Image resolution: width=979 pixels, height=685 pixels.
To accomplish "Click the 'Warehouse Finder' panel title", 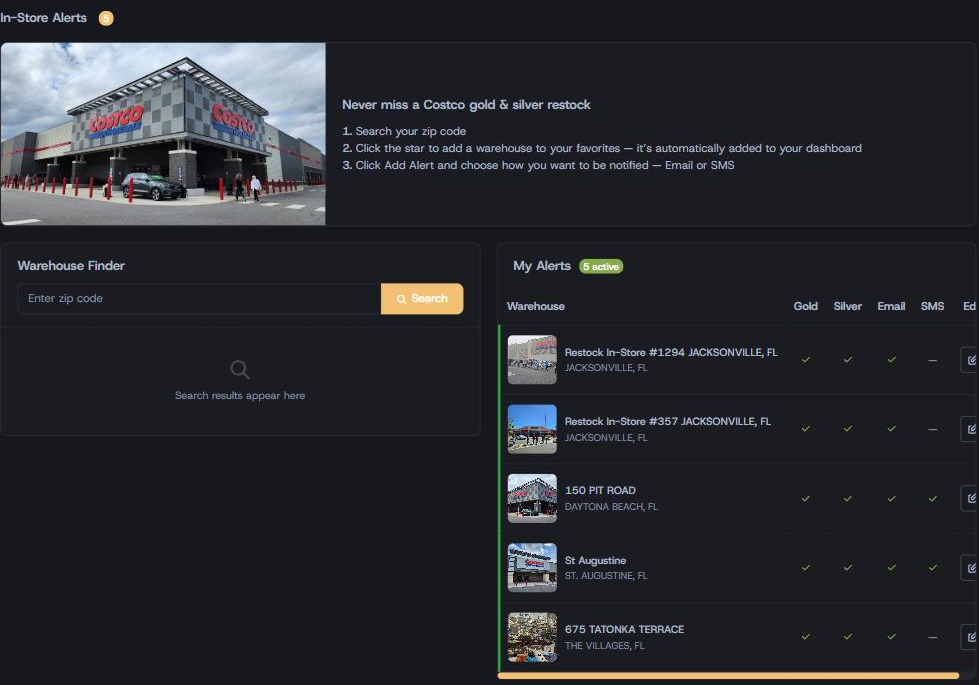I will 71,265.
